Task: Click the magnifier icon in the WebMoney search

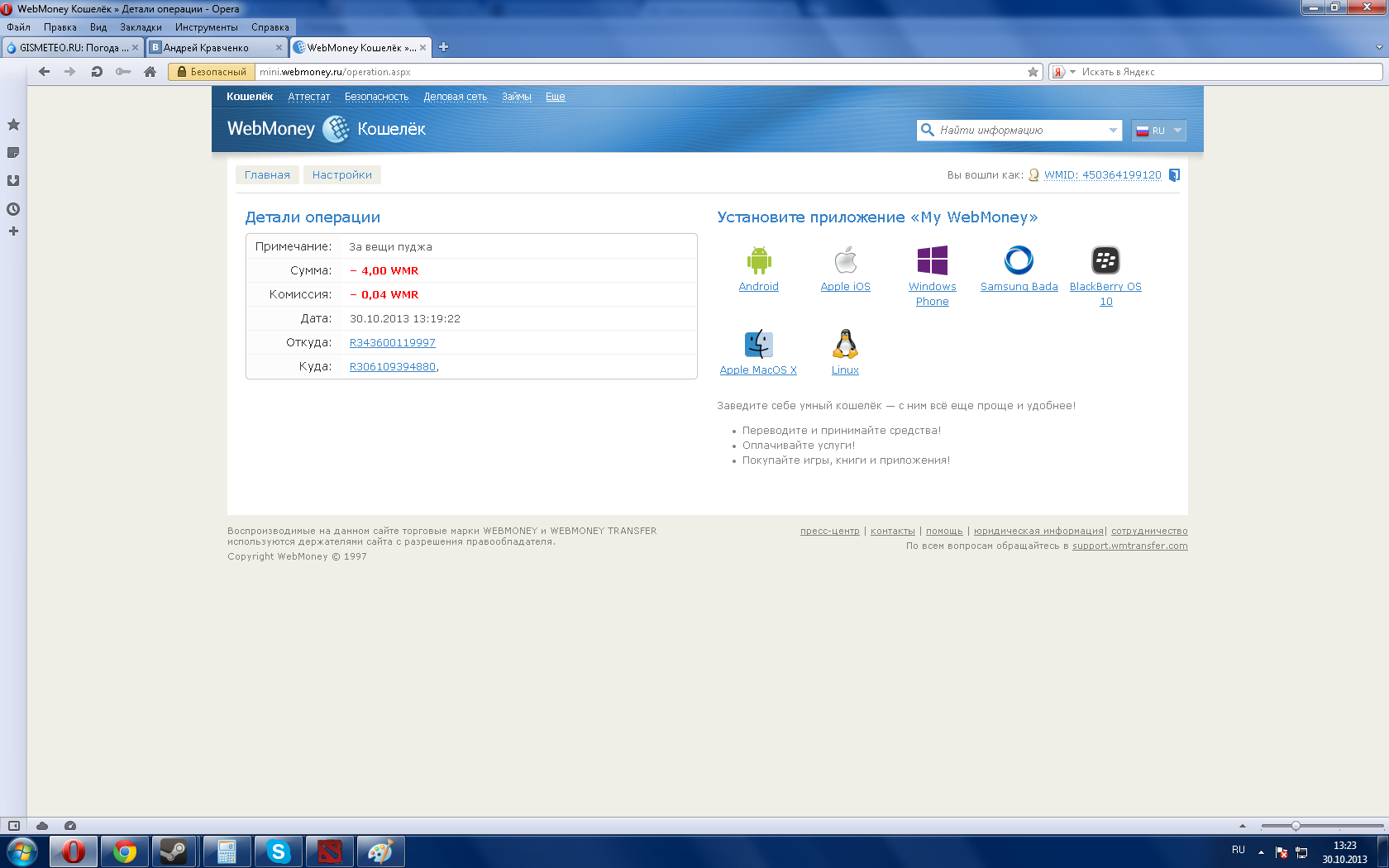Action: point(928,130)
